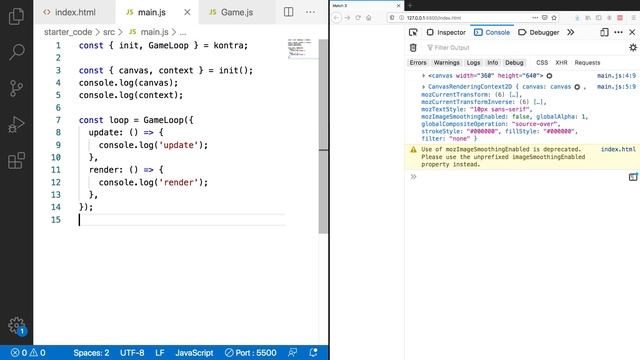Open main.js:5:9 source link

(616, 87)
